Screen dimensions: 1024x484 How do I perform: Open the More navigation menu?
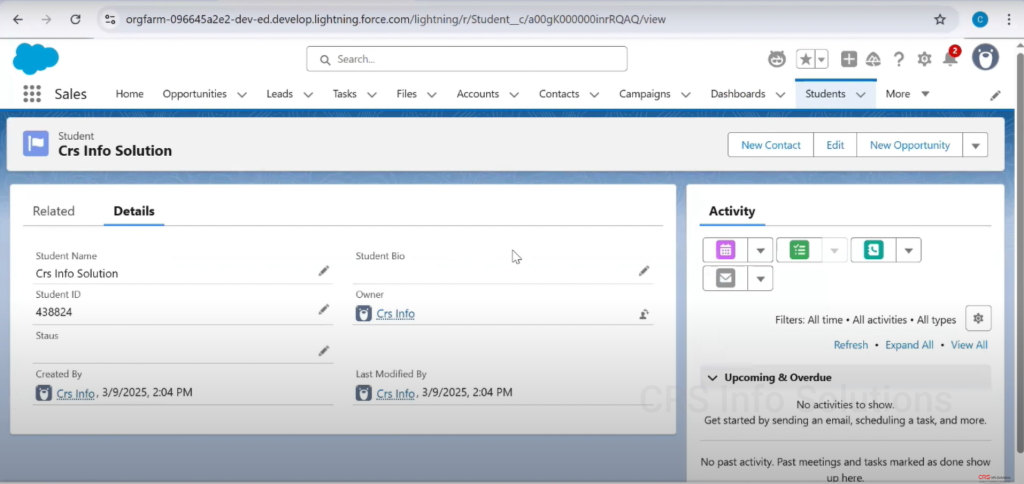908,94
